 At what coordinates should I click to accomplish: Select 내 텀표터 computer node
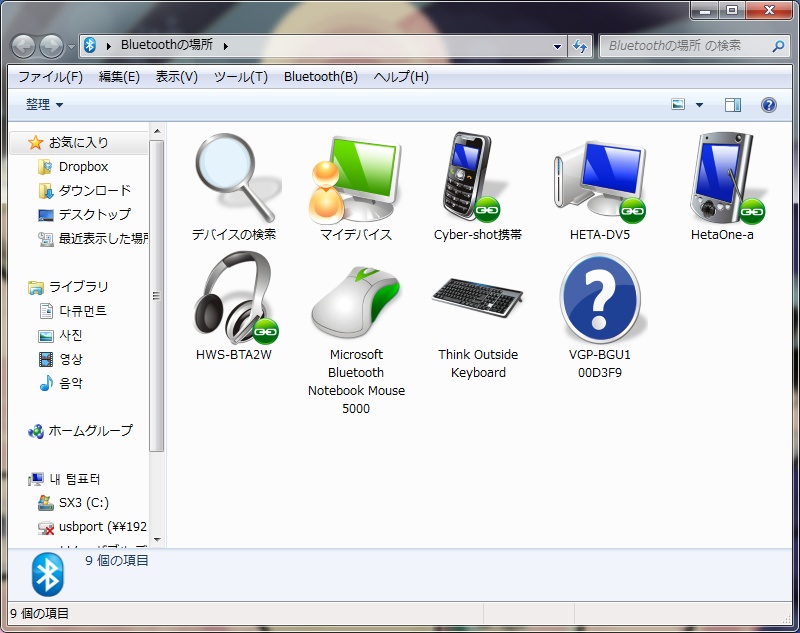coord(64,479)
